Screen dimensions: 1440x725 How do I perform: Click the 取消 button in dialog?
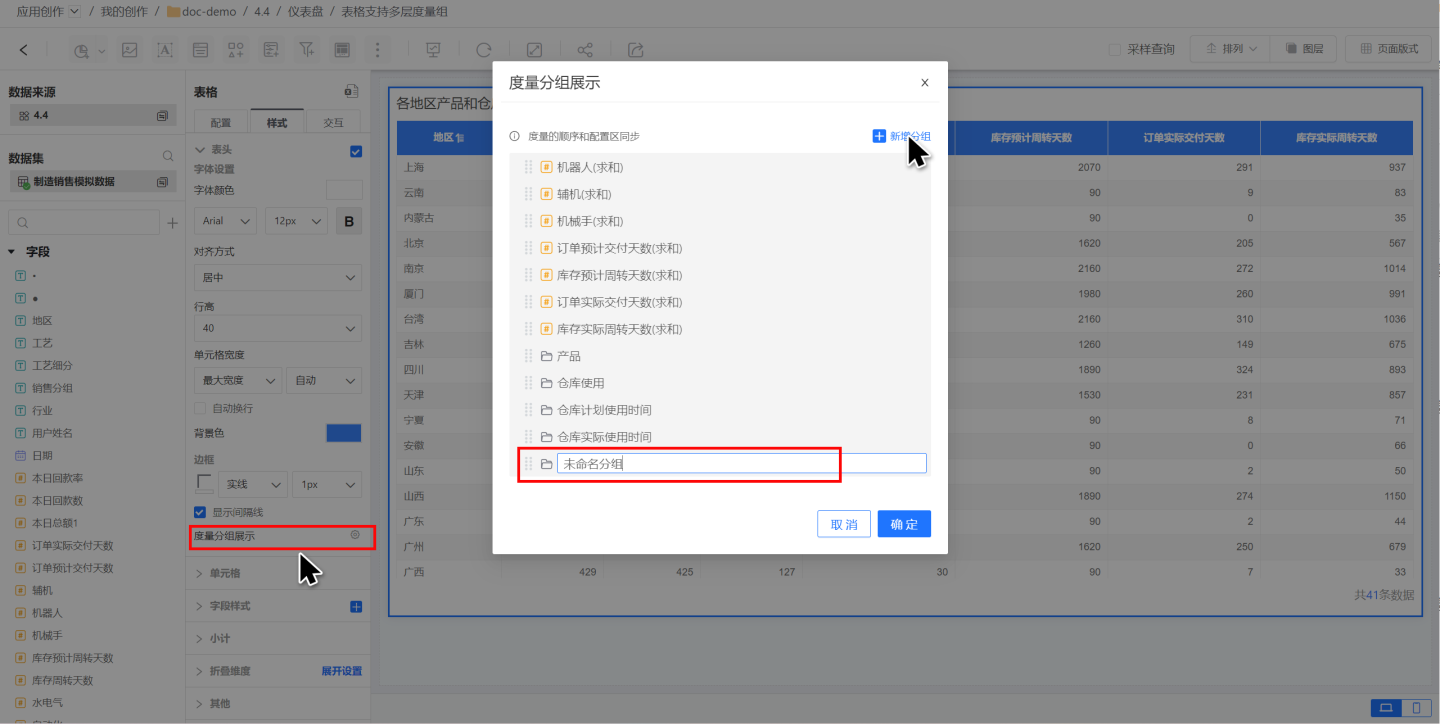[843, 524]
